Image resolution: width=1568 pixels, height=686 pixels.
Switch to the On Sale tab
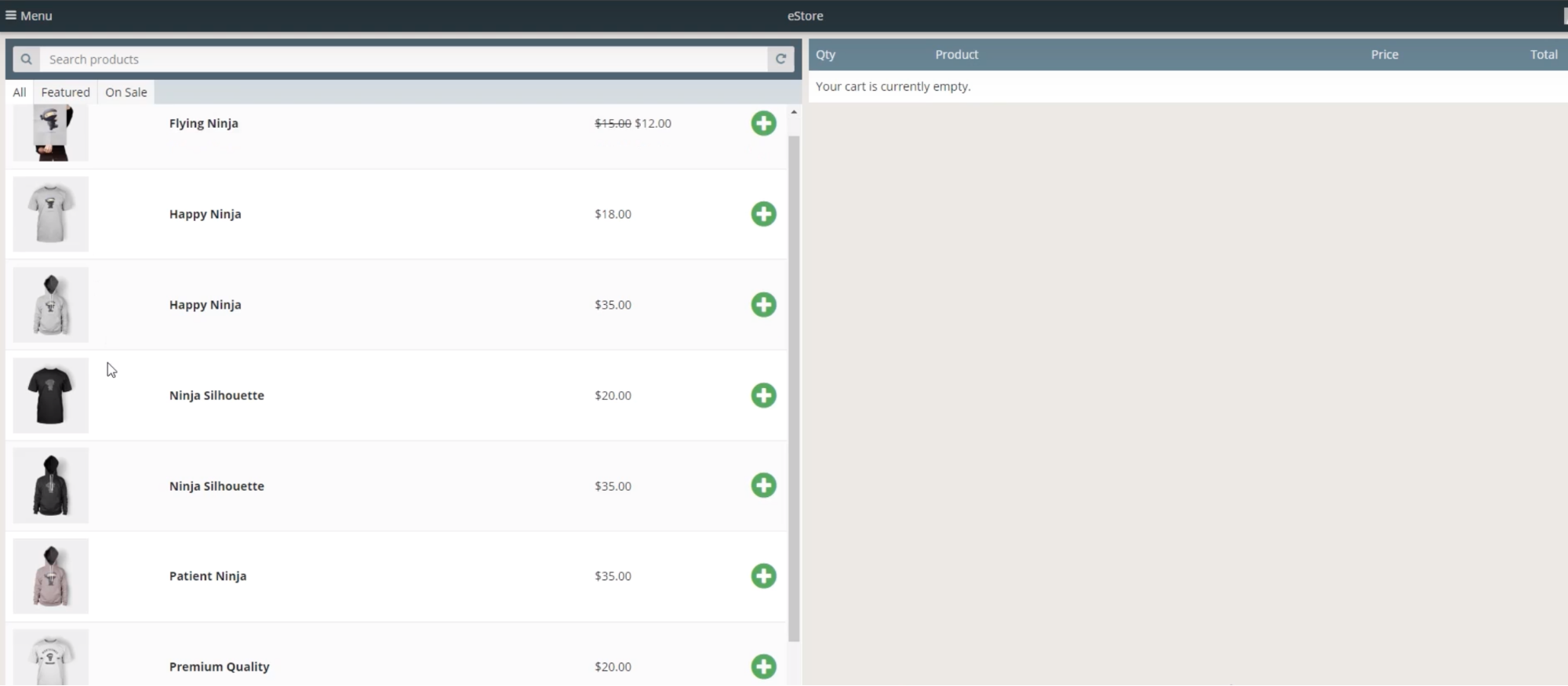[126, 93]
